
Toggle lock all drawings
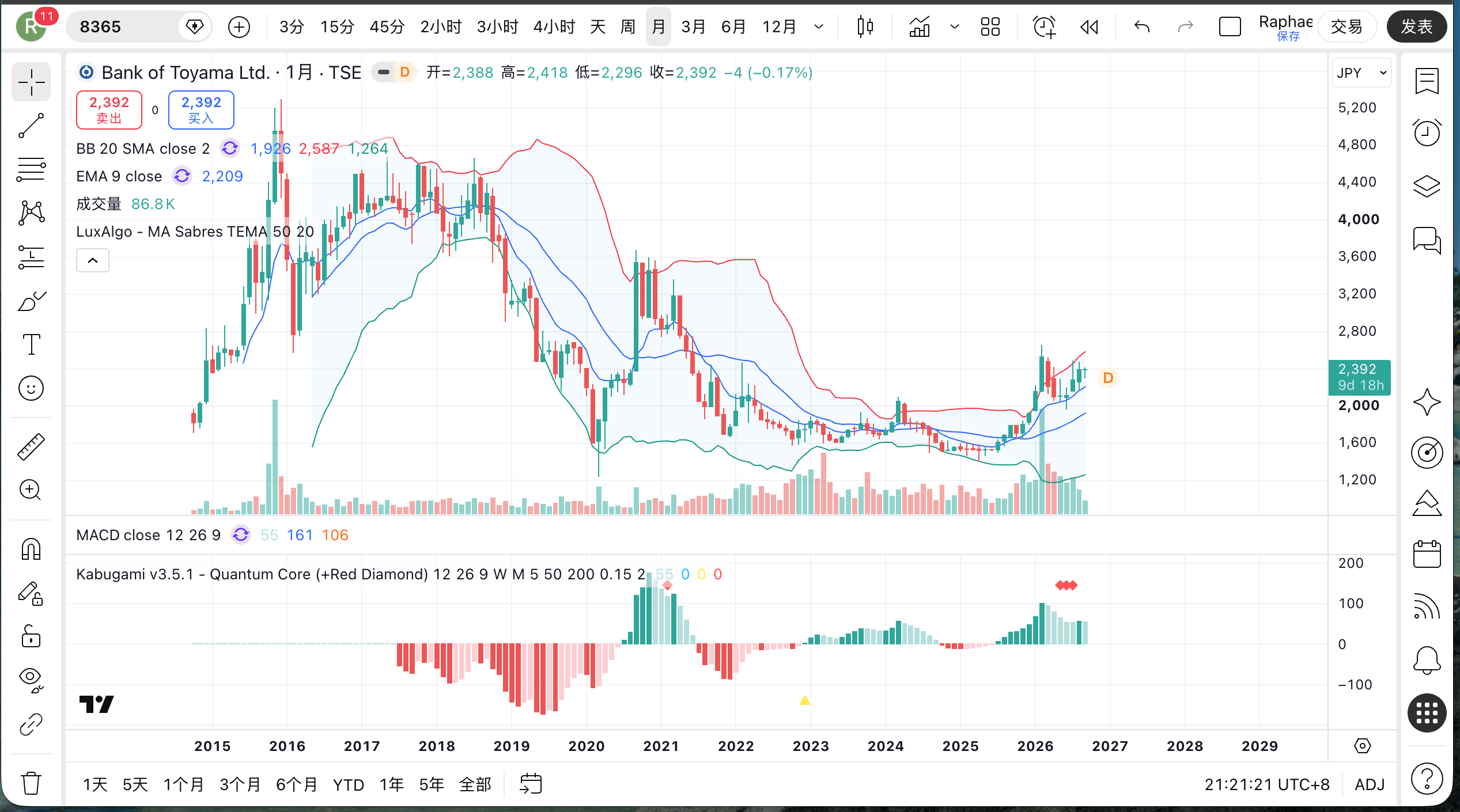(x=31, y=637)
